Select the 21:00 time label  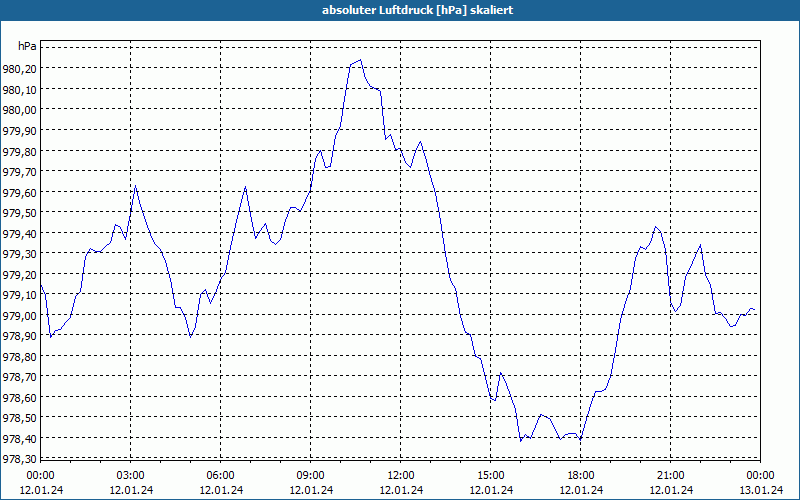(x=670, y=476)
